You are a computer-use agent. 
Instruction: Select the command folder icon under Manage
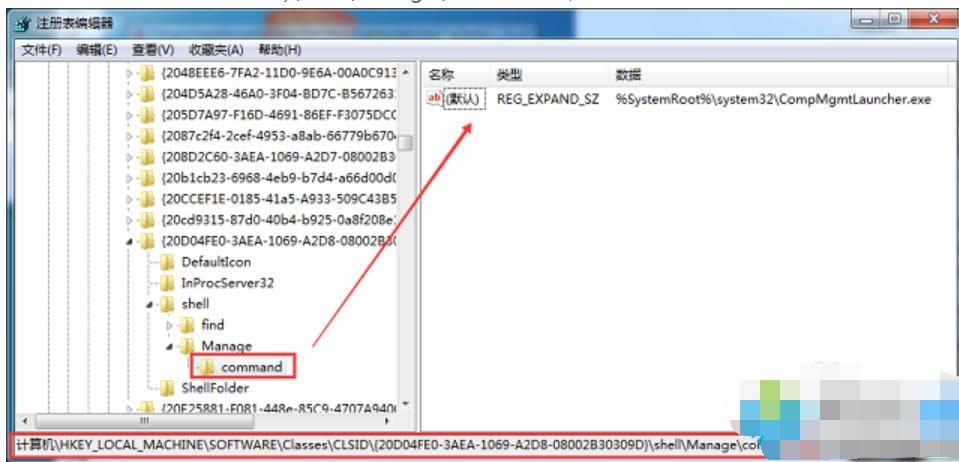(208, 367)
